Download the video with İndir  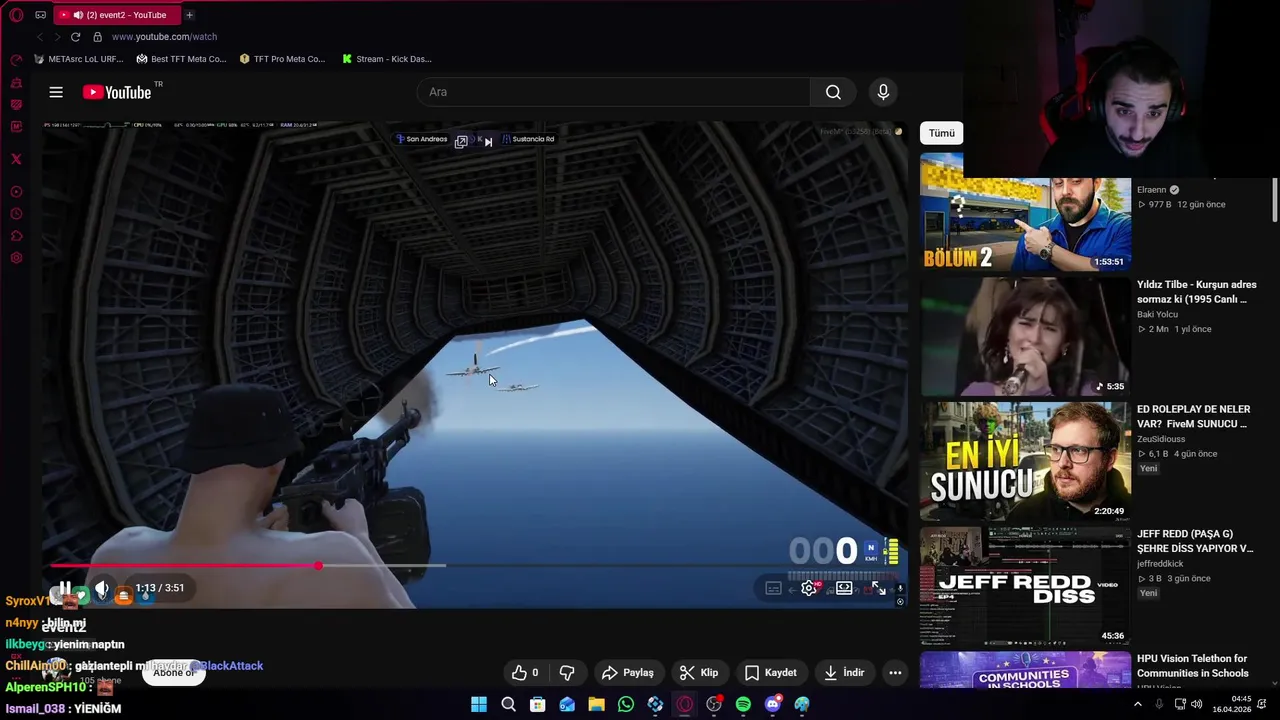(x=844, y=673)
